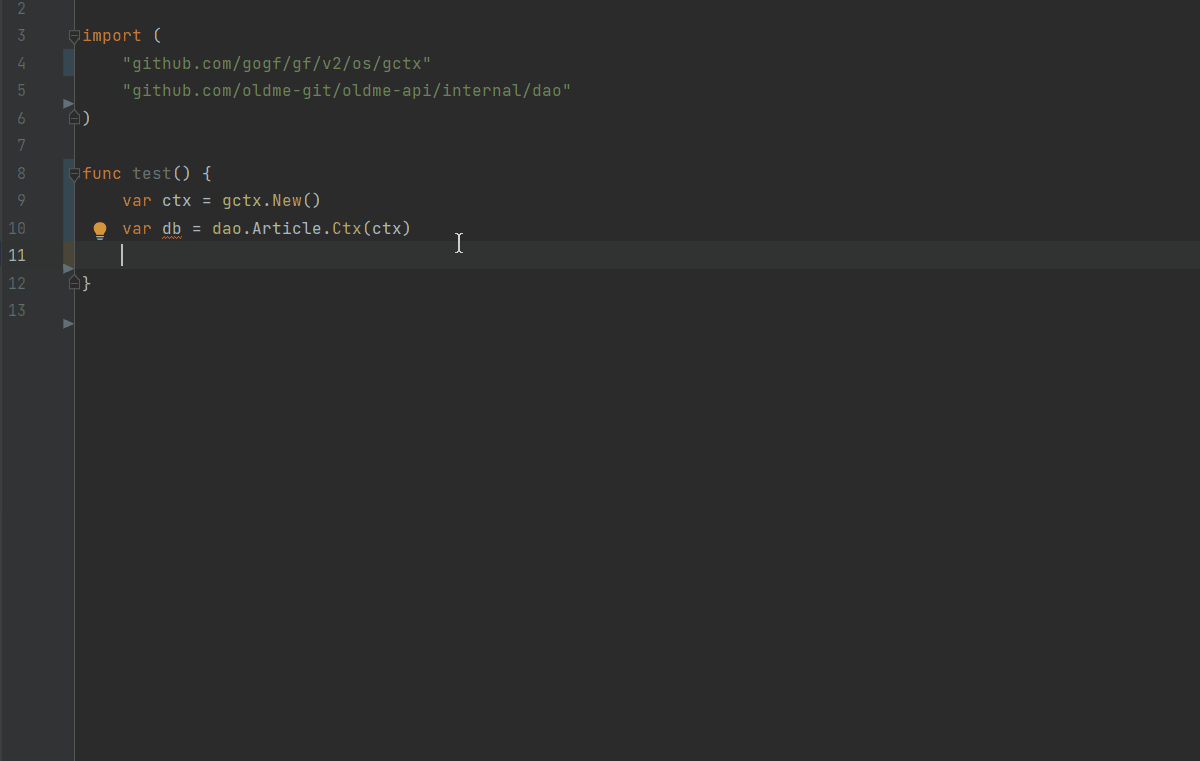Place cursor on empty line 13
Viewport: 1200px width, 761px height.
pyautogui.click(x=300, y=310)
